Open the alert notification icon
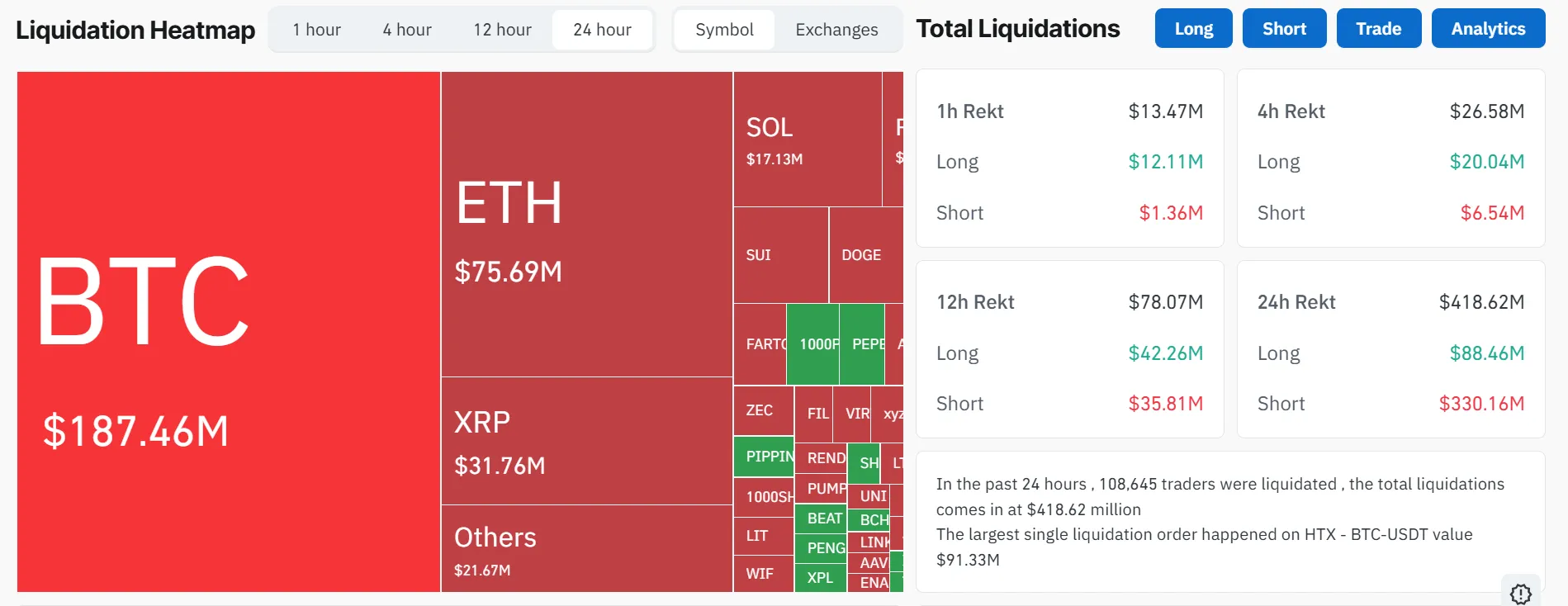 click(x=1520, y=593)
